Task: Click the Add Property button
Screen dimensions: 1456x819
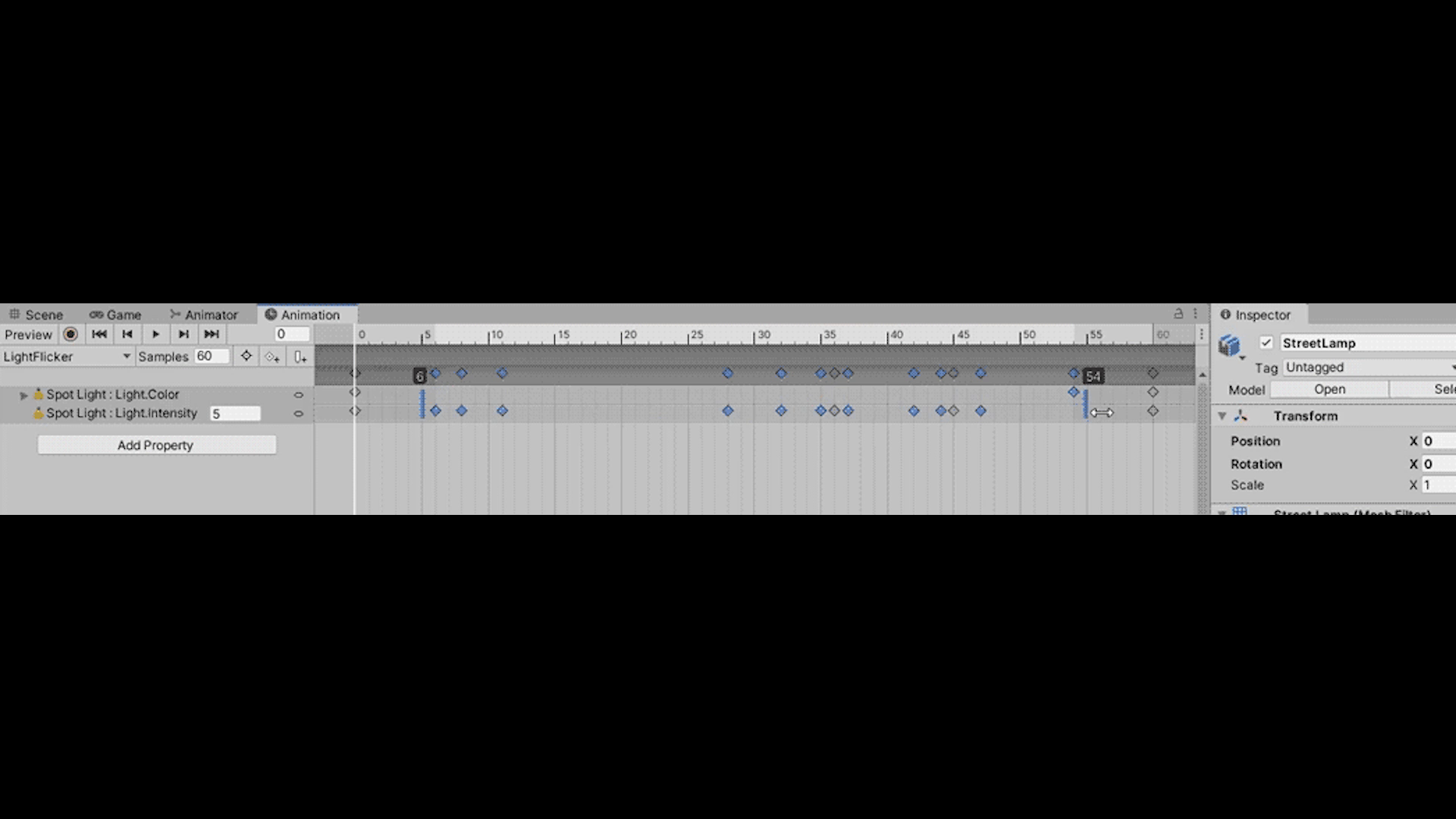Action: [156, 444]
